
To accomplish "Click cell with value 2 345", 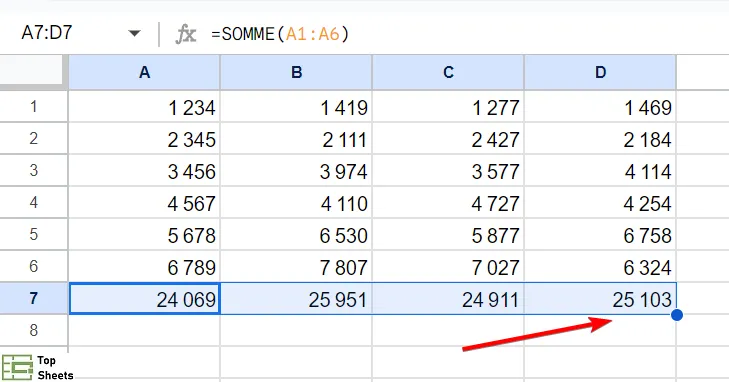I will [x=145, y=138].
